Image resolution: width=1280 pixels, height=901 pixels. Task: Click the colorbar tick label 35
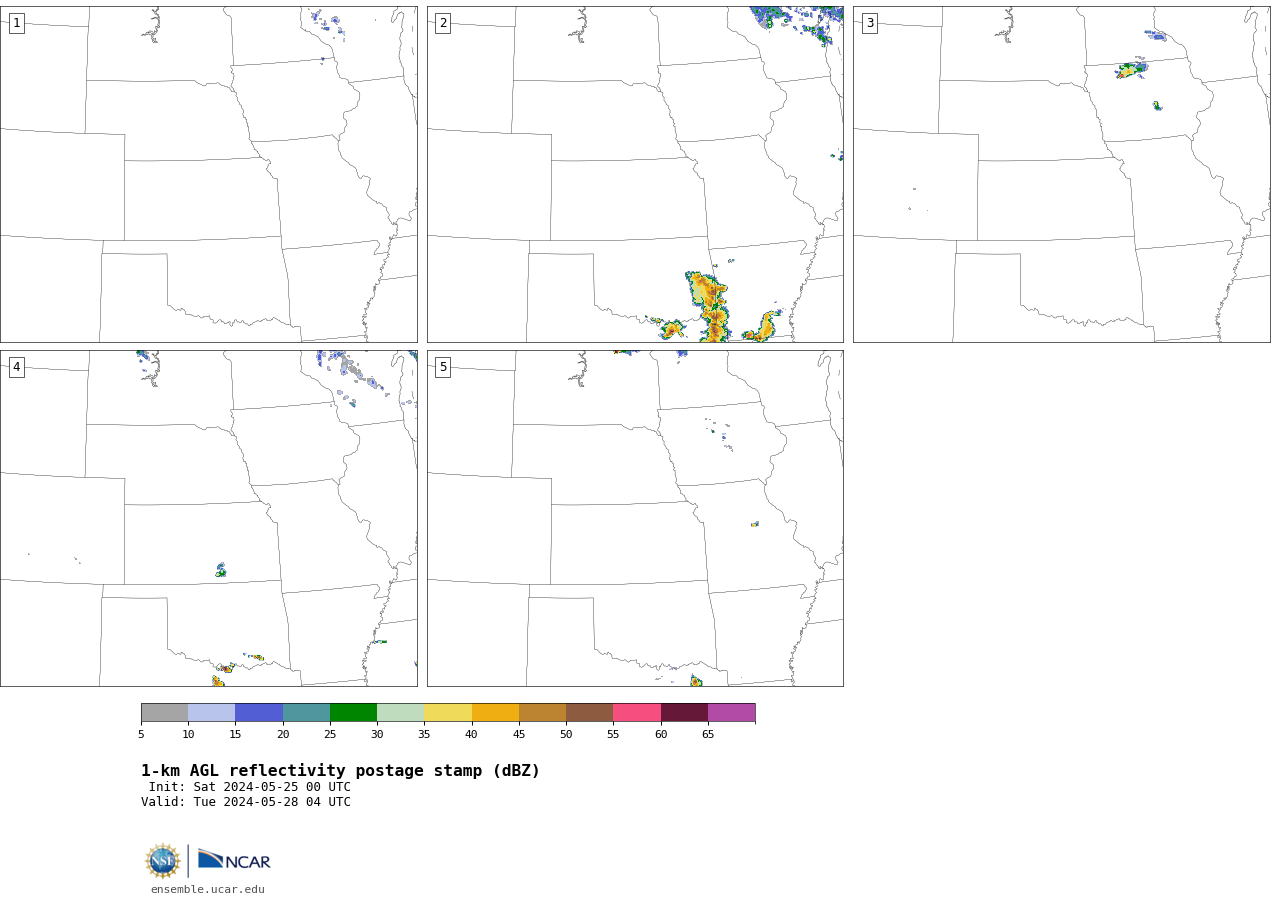point(424,735)
